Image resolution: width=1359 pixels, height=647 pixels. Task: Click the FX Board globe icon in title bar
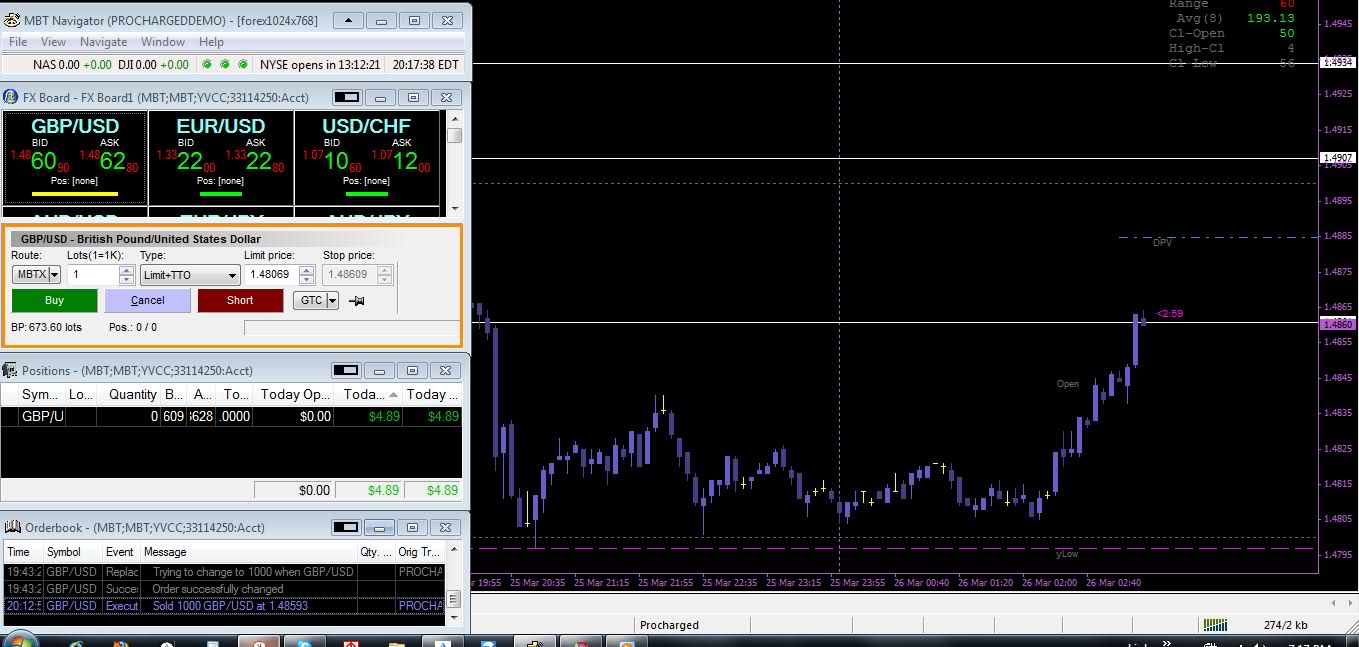pos(11,97)
